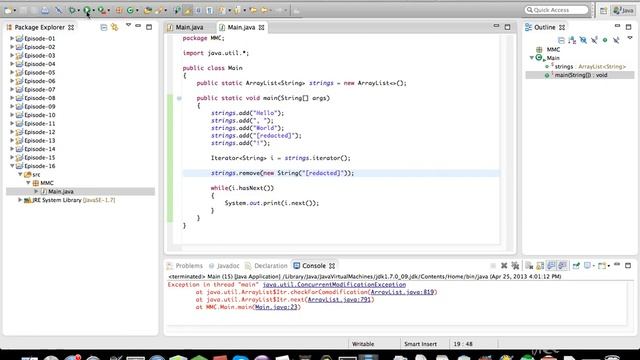The image size is (640, 360).
Task: Open the Problems tab
Action: [185, 266]
